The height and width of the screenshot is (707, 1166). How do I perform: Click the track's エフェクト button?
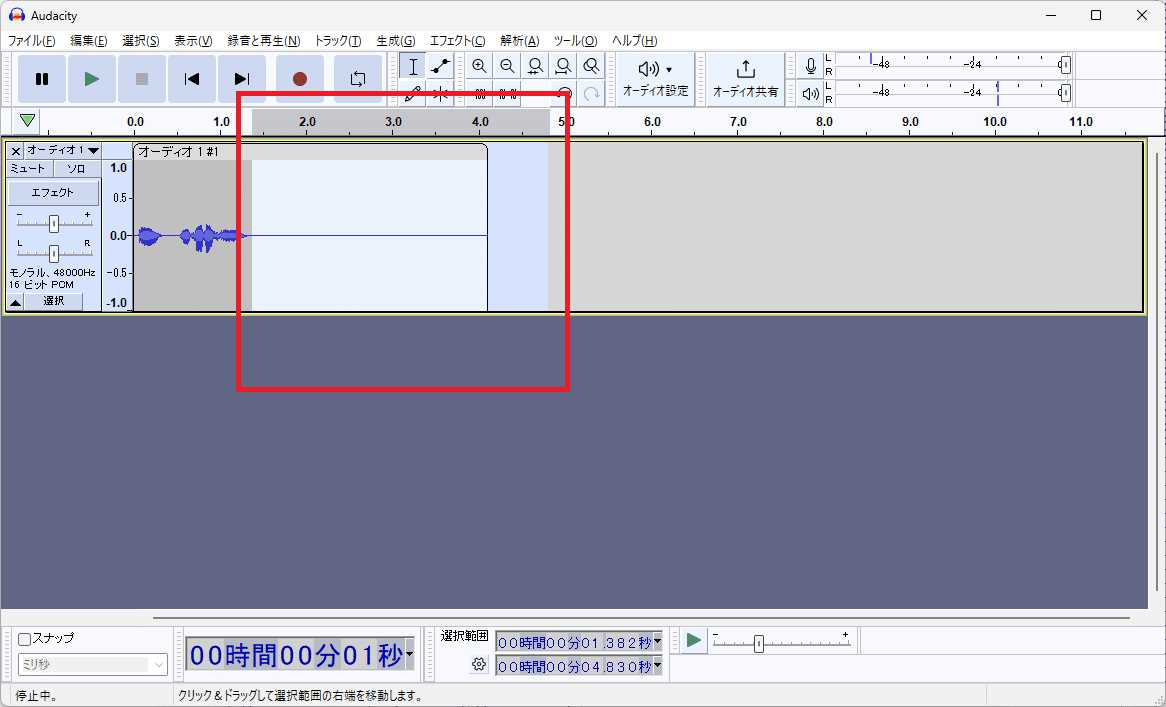[x=53, y=193]
